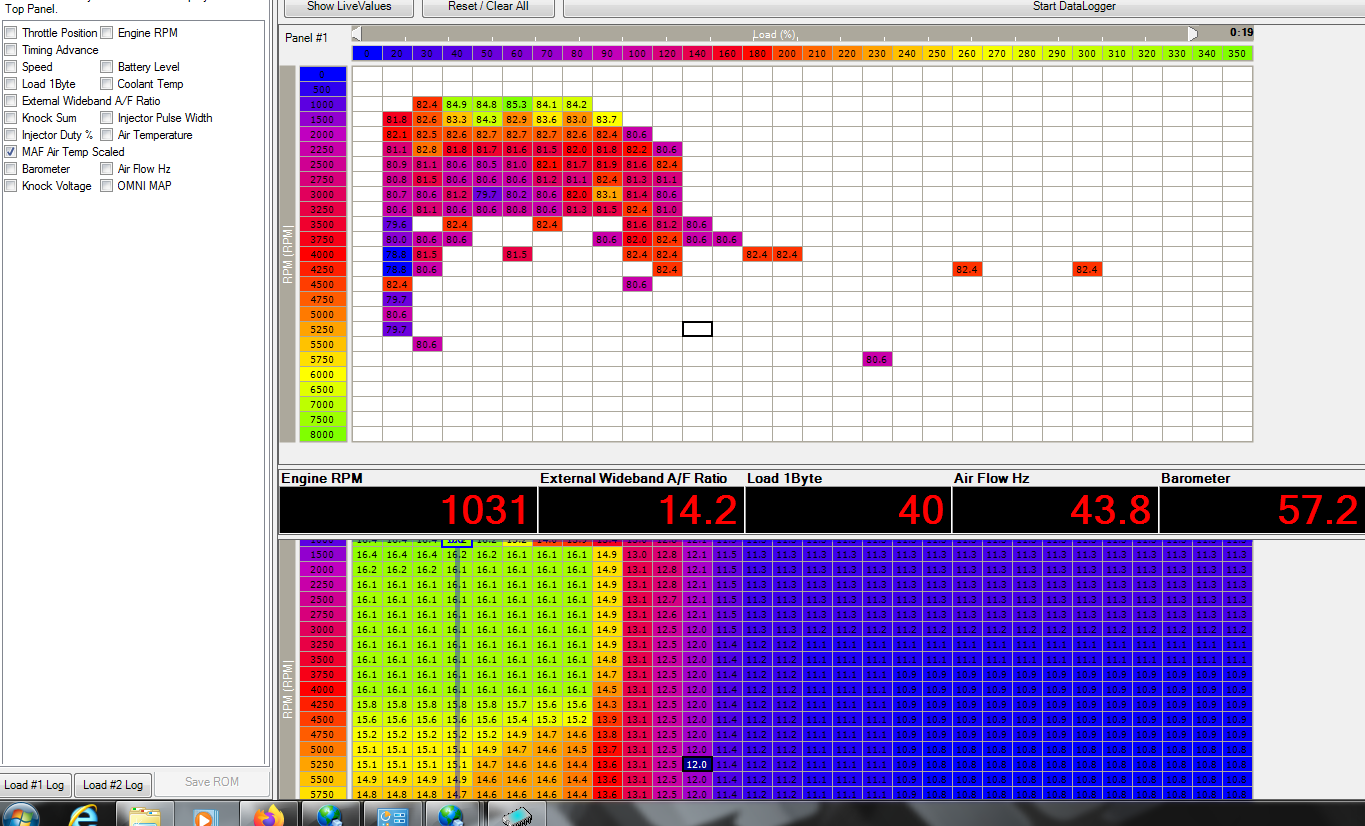Uncheck MAF Air Temp Scaled

[11, 152]
